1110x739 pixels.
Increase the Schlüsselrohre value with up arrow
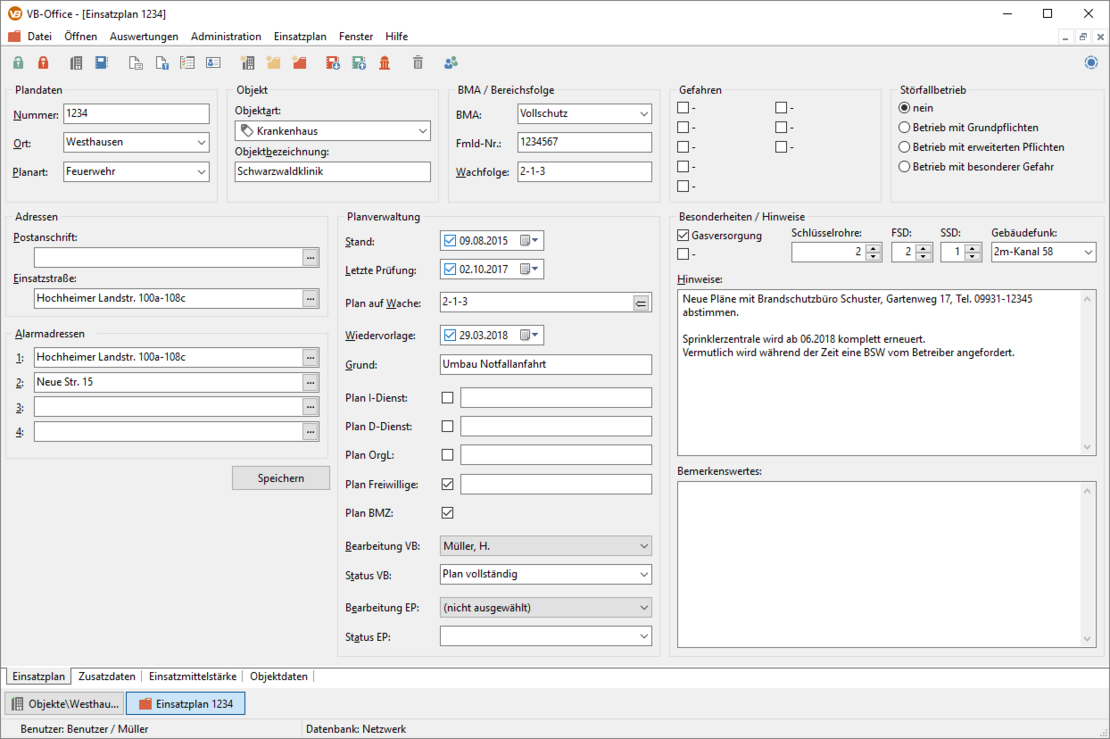click(873, 248)
